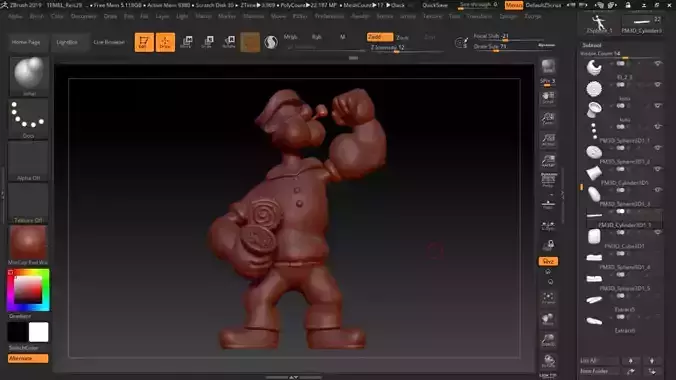This screenshot has height=380, width=676.
Task: Select the white main color swatch
Action: click(x=39, y=333)
